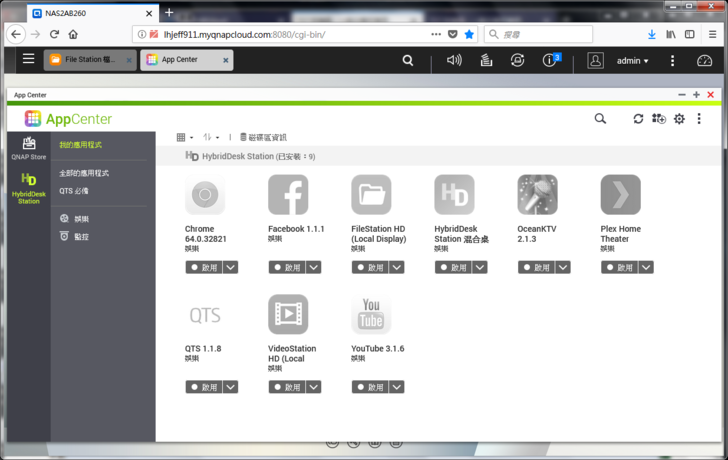This screenshot has width=728, height=460.
Task: Click the Plex Home Theater icon
Action: 620,194
